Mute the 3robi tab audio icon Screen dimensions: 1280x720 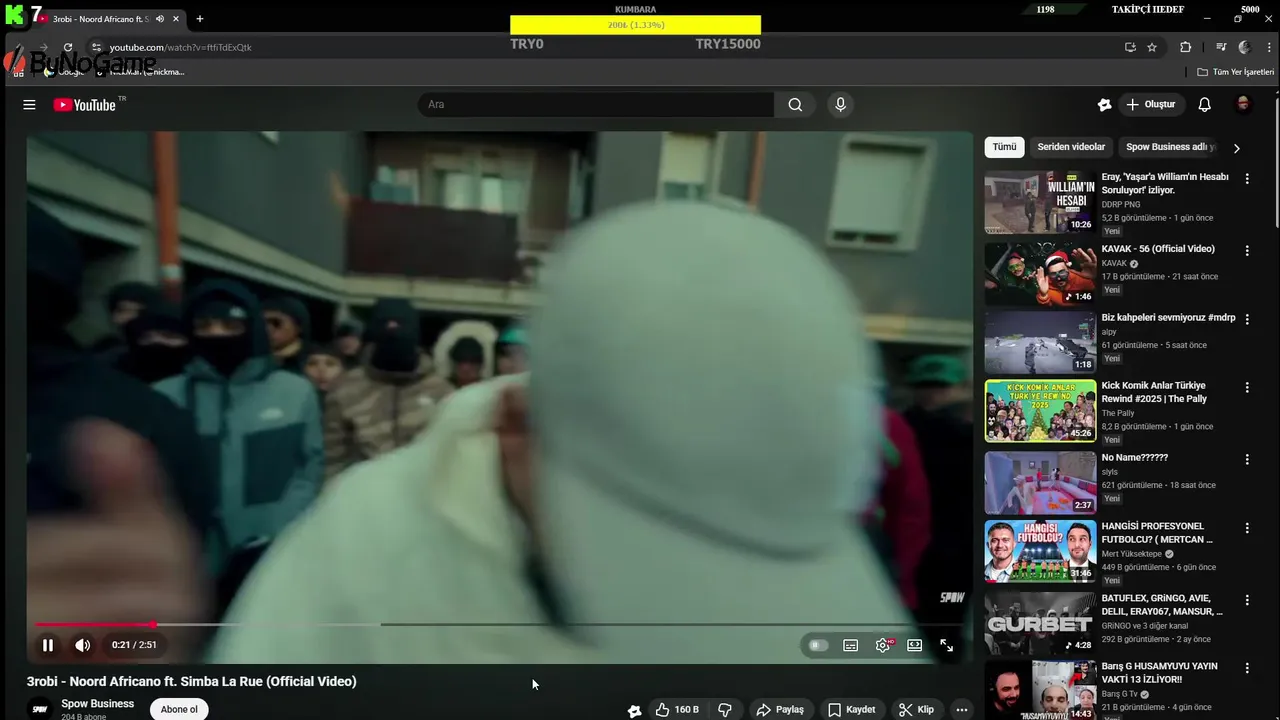[160, 19]
